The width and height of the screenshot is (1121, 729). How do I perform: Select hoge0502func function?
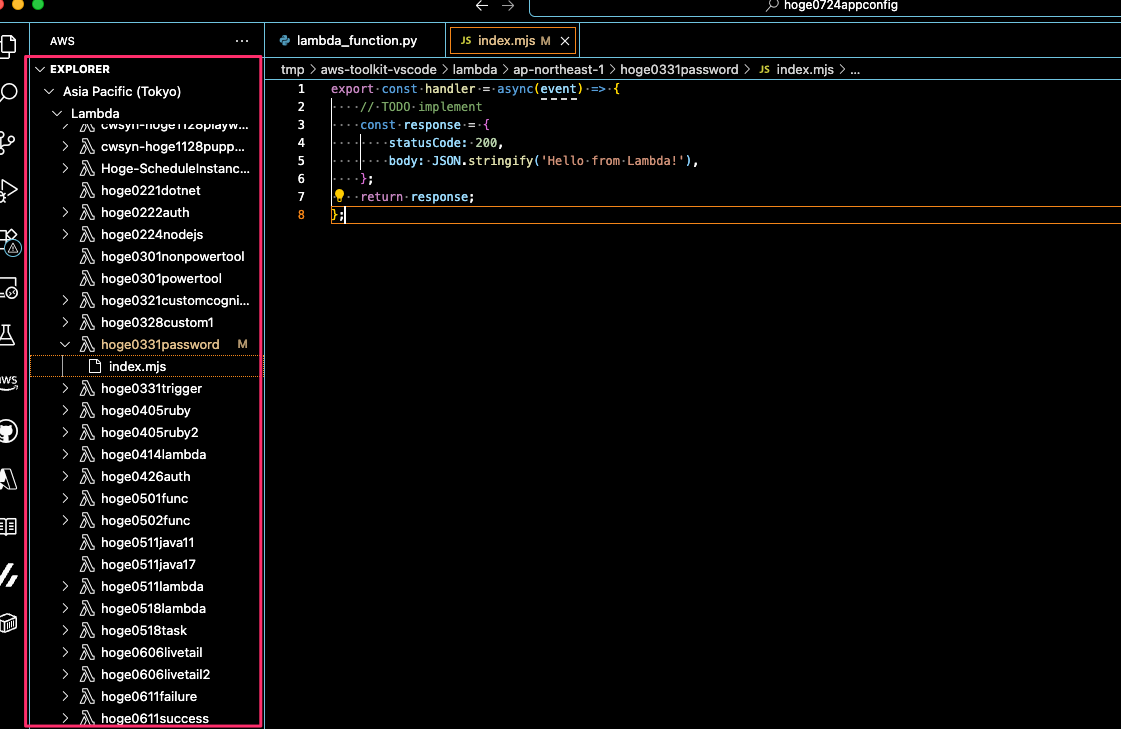tap(146, 520)
